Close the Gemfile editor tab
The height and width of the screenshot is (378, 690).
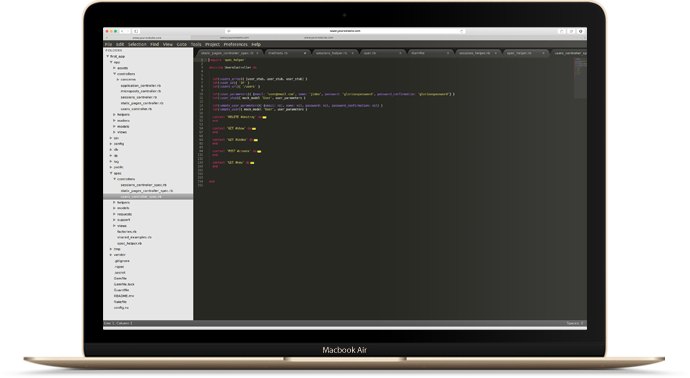pos(448,53)
